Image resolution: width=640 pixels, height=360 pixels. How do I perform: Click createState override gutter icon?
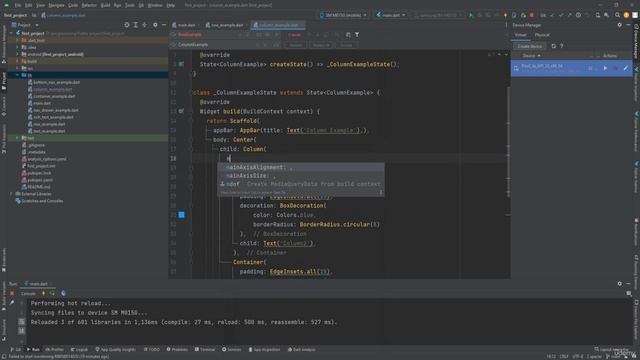point(181,64)
